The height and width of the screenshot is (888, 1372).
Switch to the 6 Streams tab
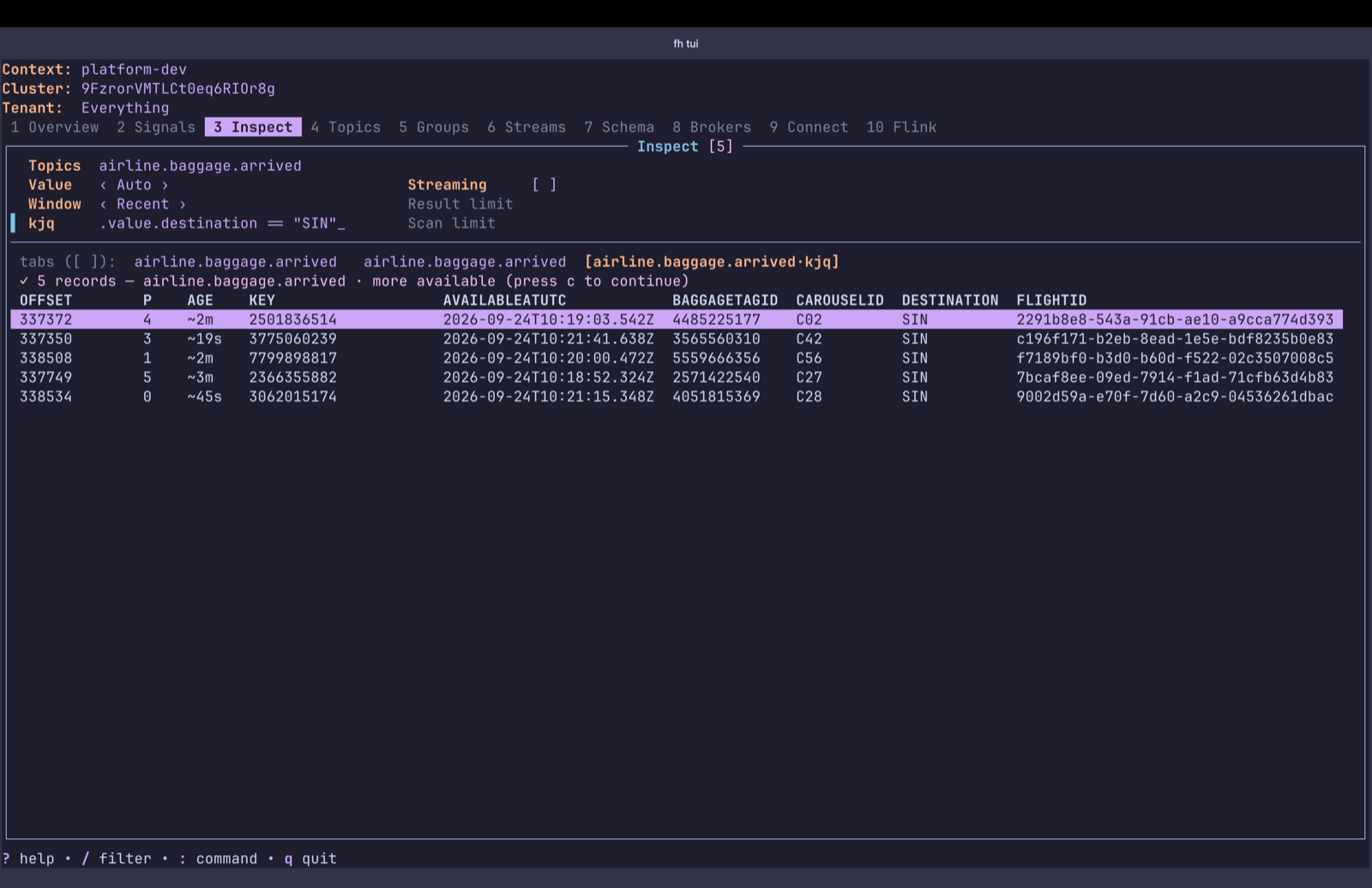tap(527, 127)
